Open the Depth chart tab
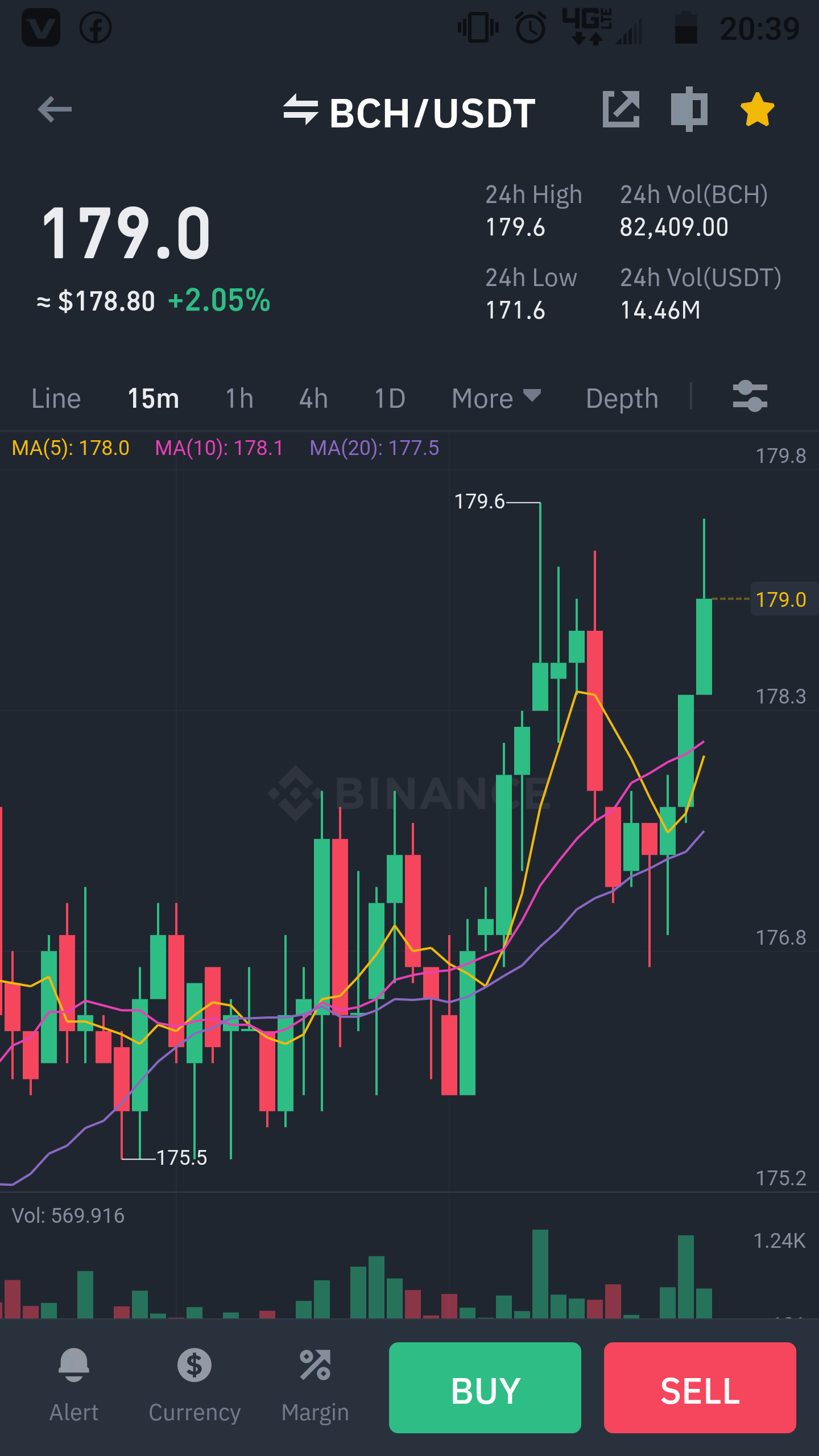819x1456 pixels. coord(622,398)
